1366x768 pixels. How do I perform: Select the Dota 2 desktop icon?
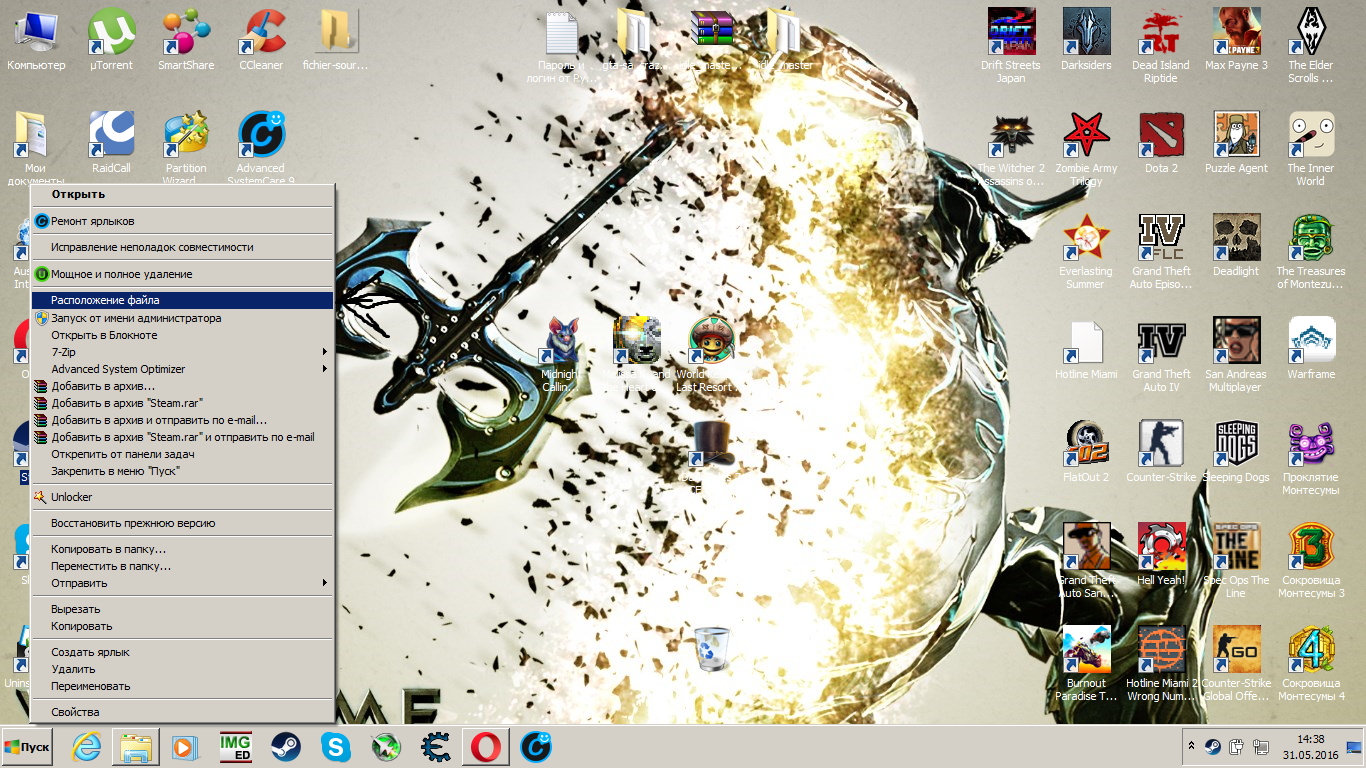[x=1161, y=141]
